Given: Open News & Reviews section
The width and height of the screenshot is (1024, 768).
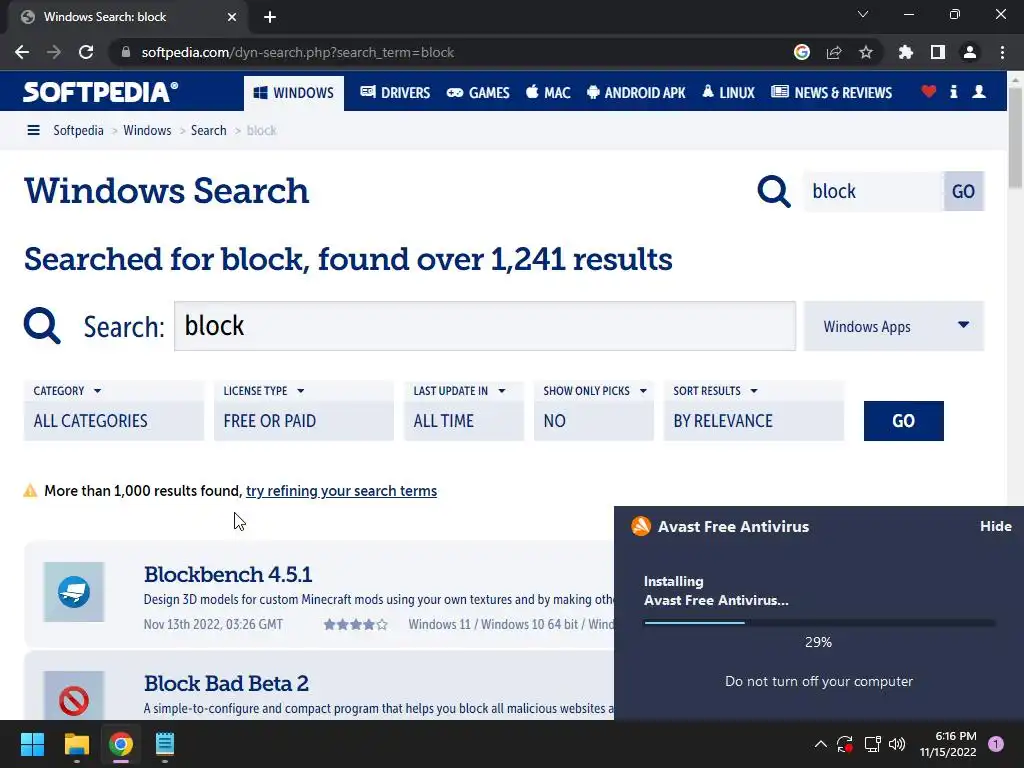Looking at the screenshot, I should pos(831,93).
